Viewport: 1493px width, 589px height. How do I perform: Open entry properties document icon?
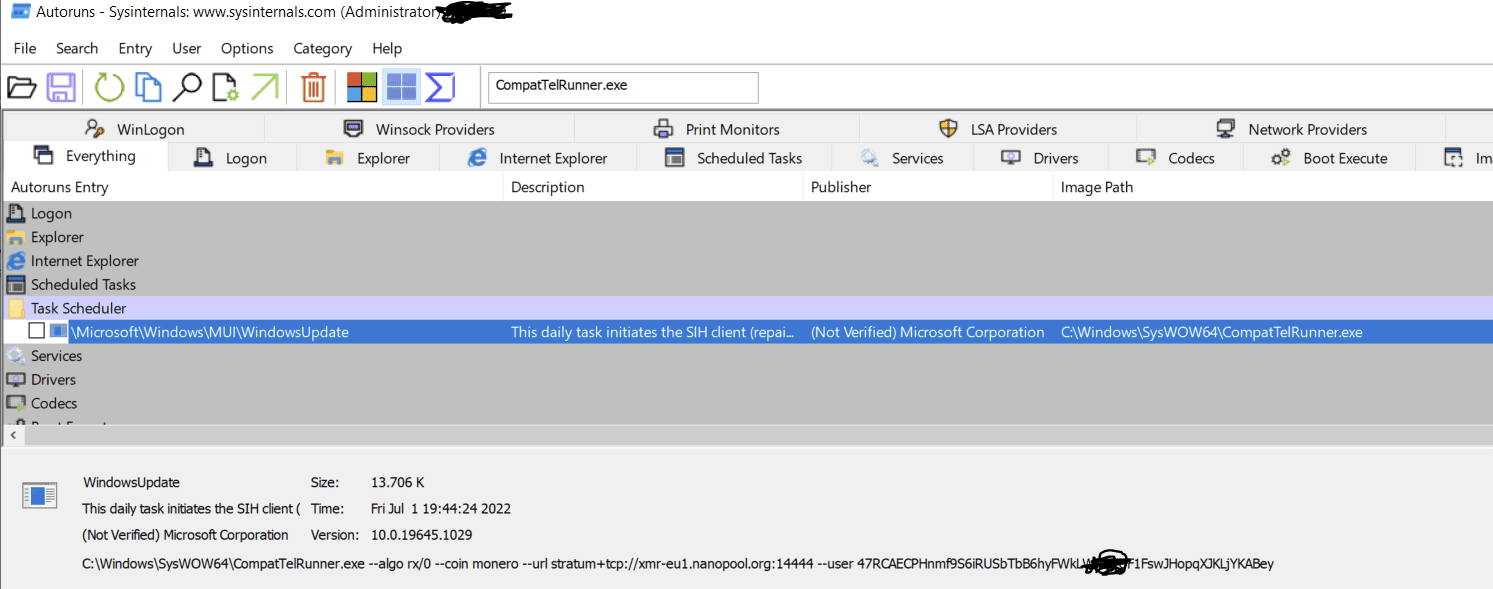225,87
